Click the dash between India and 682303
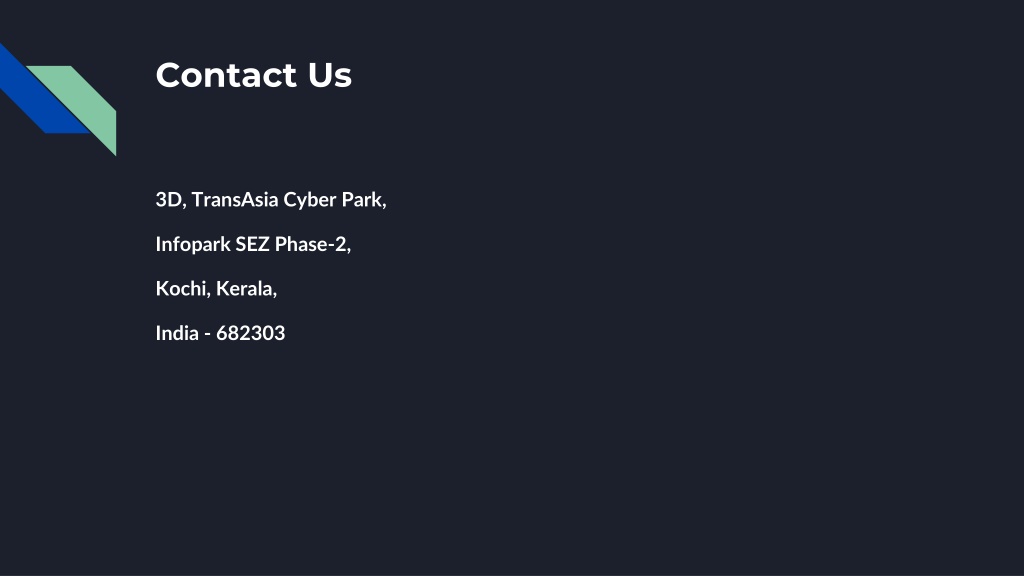 (x=208, y=334)
